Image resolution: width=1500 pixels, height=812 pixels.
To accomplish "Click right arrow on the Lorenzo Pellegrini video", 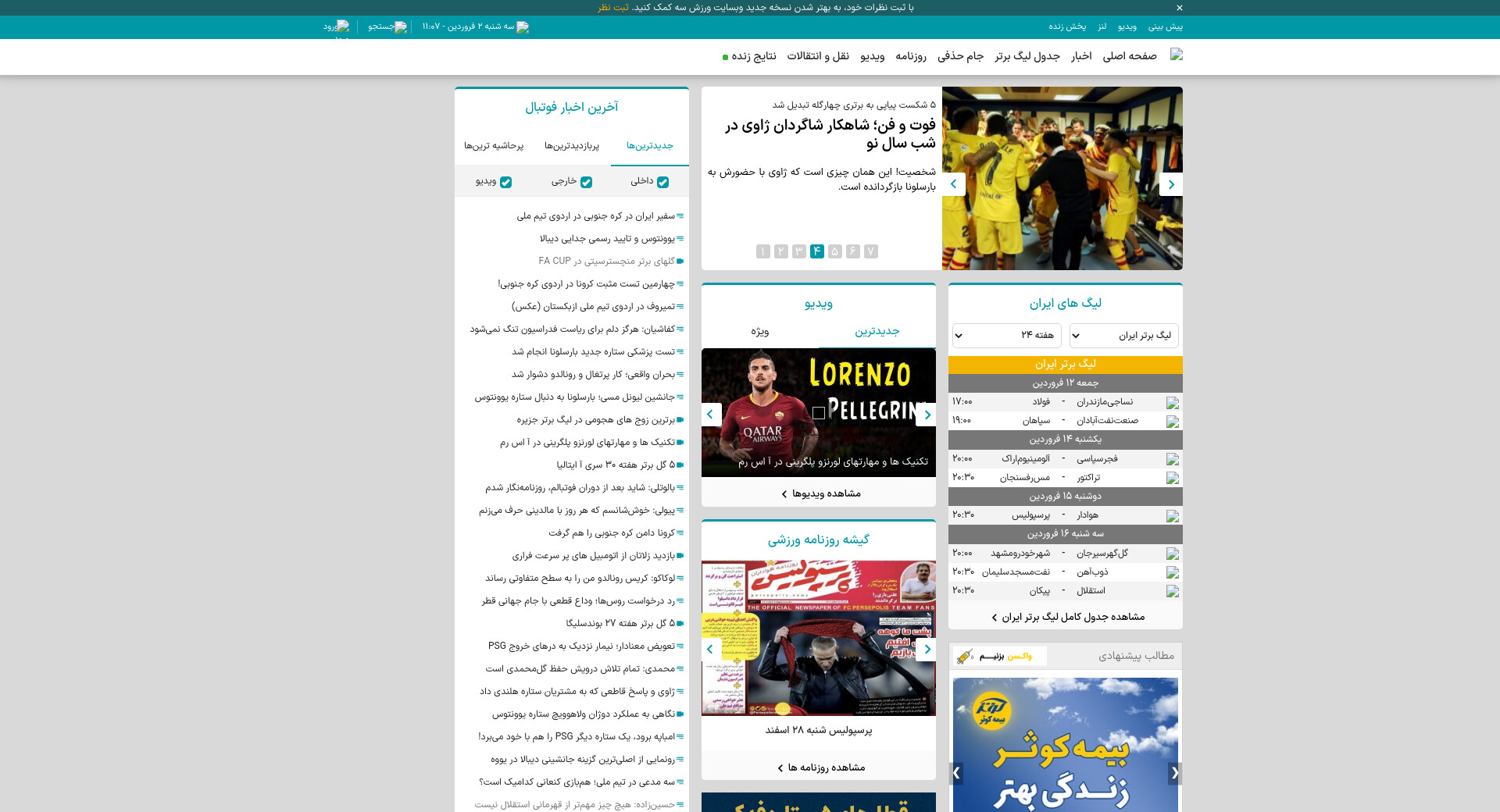I will (927, 415).
